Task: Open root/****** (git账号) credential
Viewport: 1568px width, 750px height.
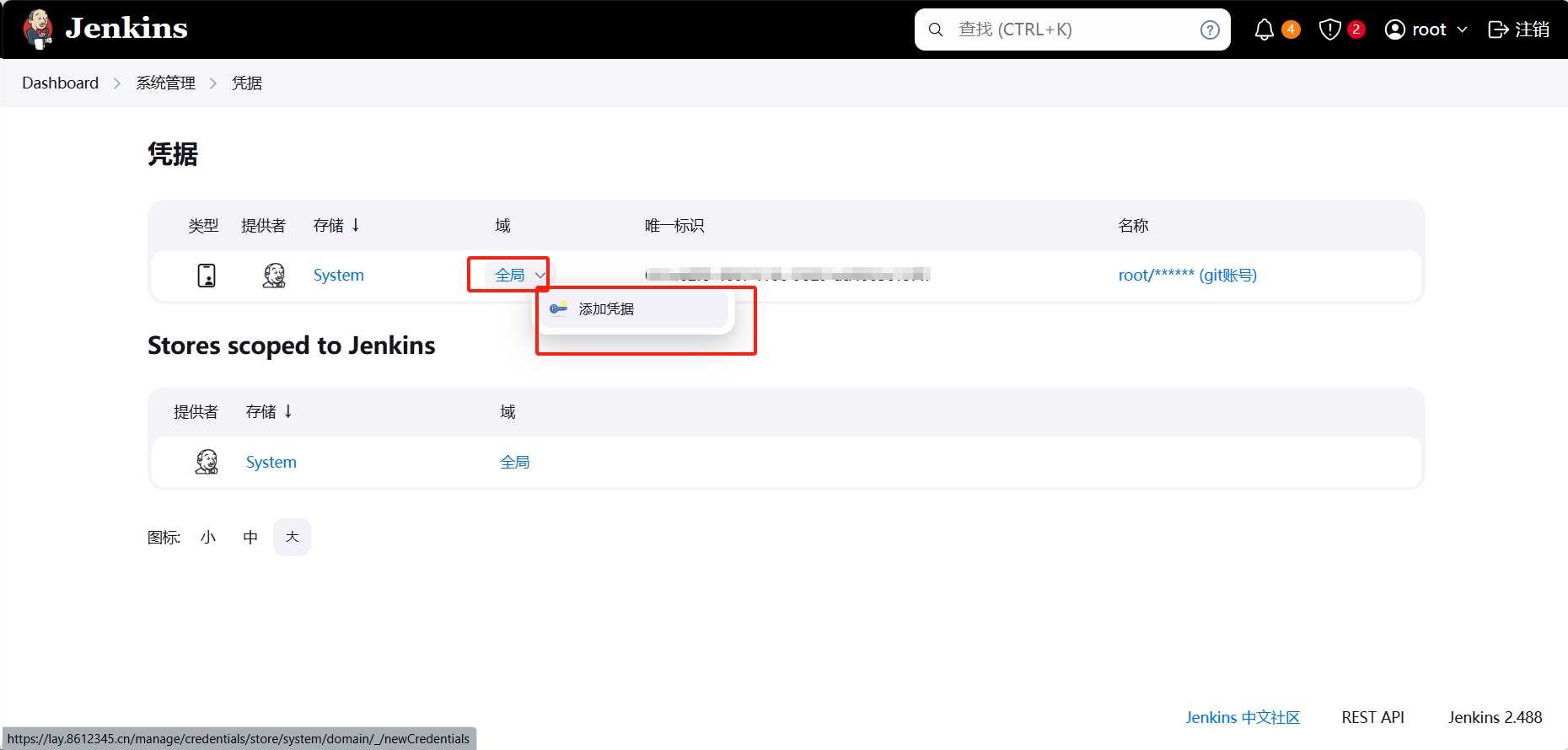Action: [x=1187, y=276]
